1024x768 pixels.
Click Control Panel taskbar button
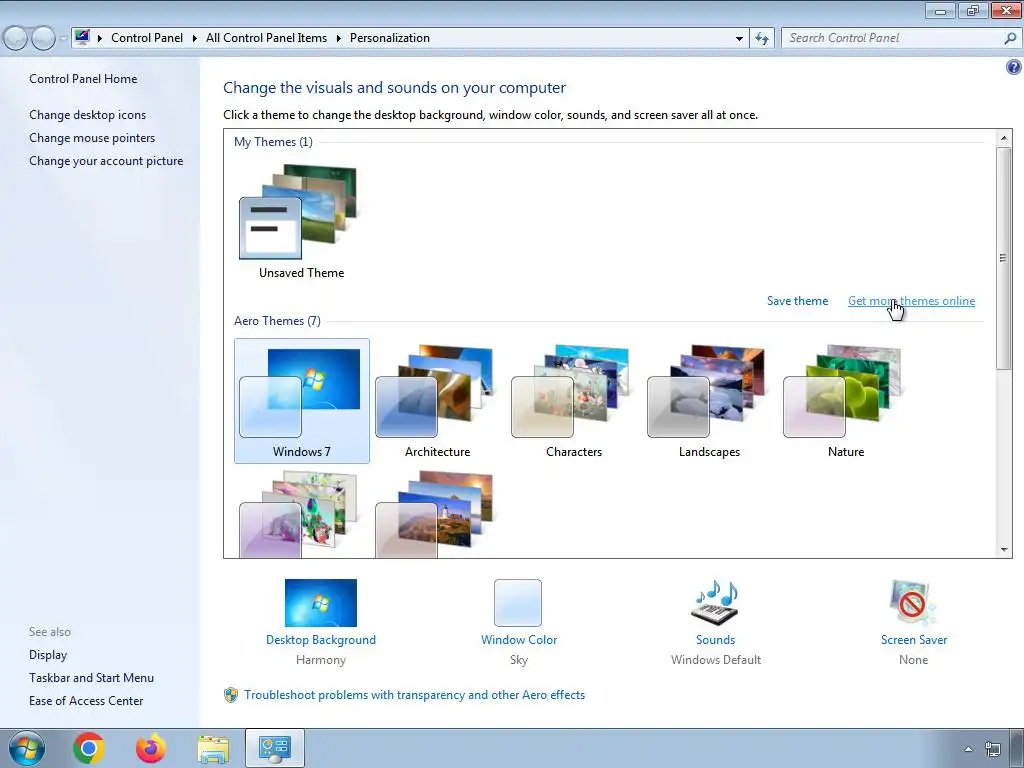coord(275,748)
